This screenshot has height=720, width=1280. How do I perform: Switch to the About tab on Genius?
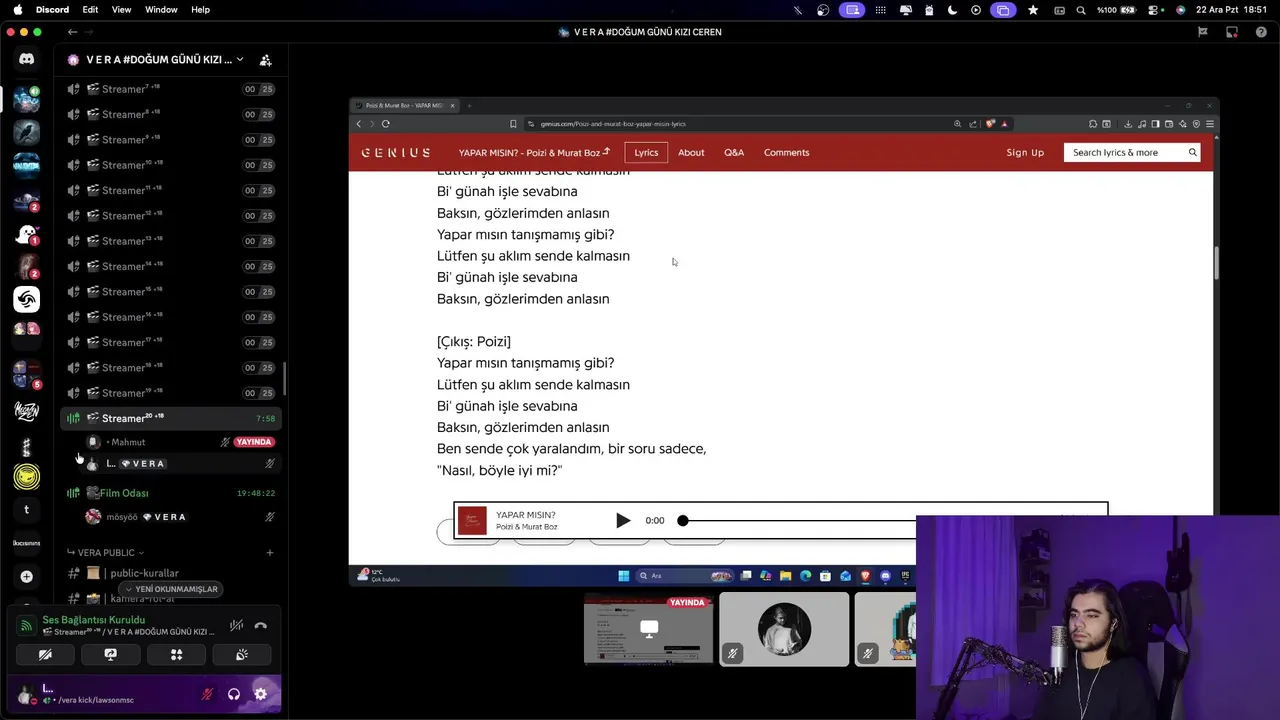[691, 152]
